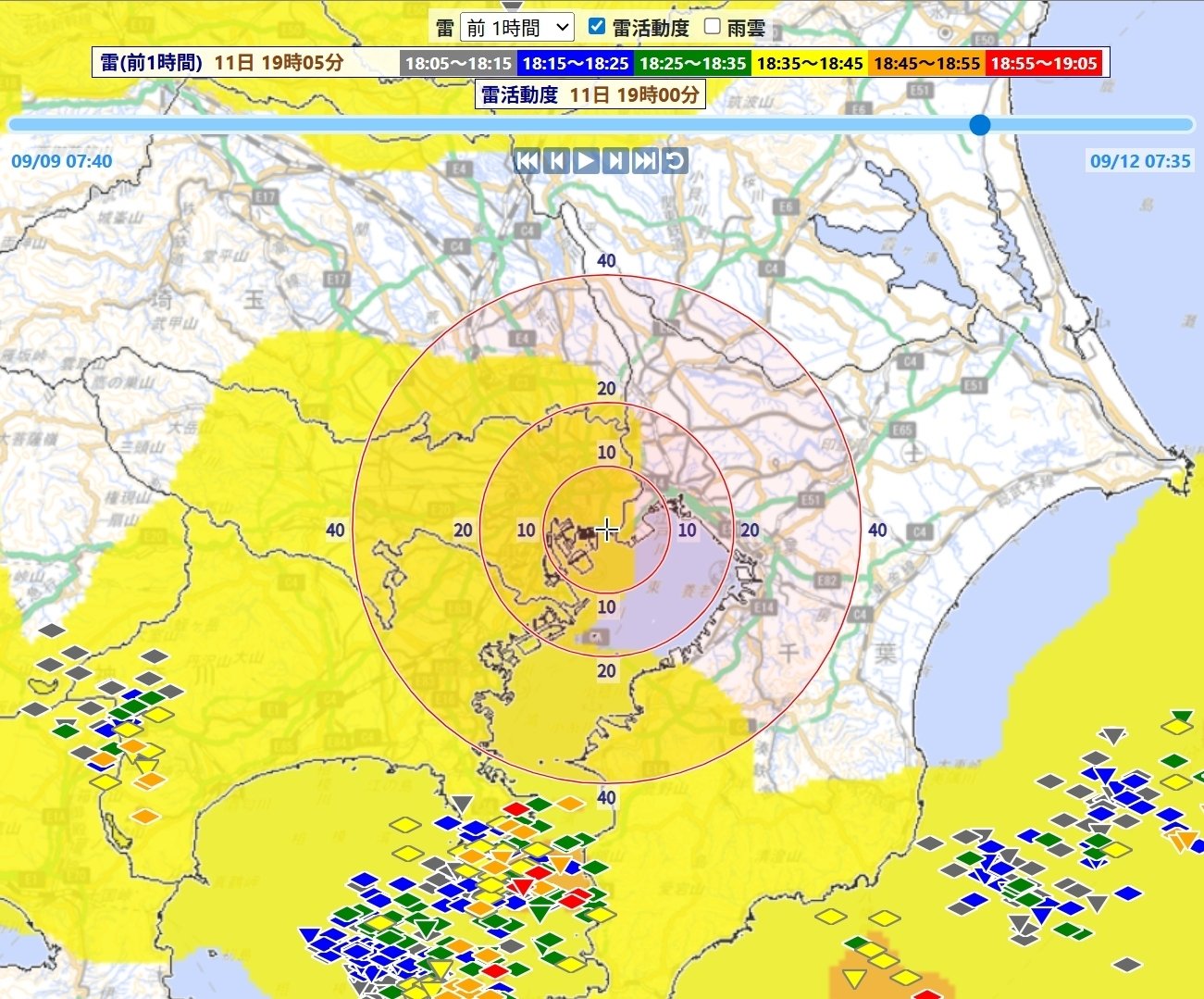This screenshot has width=1204, height=999.
Task: Click the blue 18:15〜18:25 legend segment
Action: [x=575, y=63]
